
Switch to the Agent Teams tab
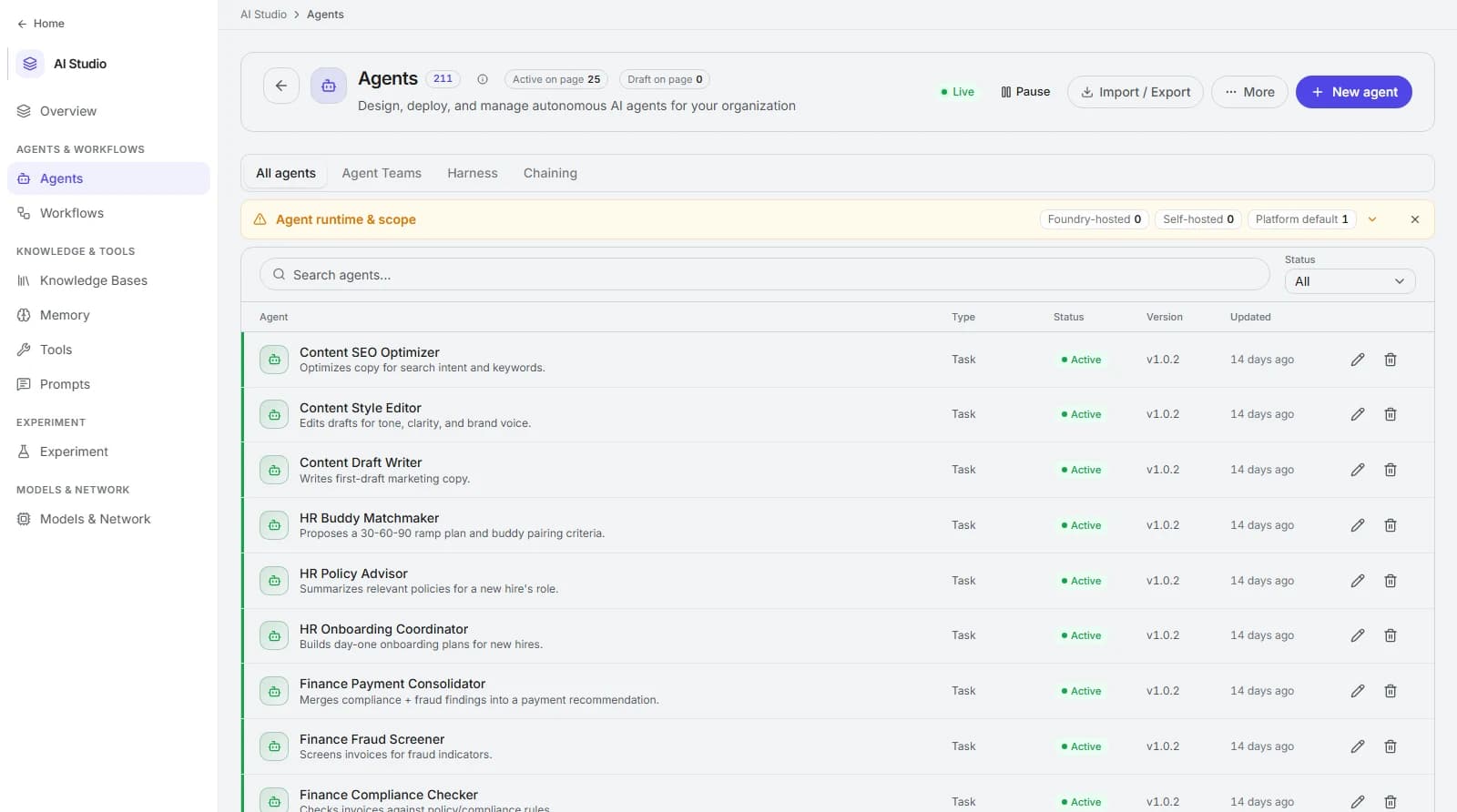[x=382, y=173]
